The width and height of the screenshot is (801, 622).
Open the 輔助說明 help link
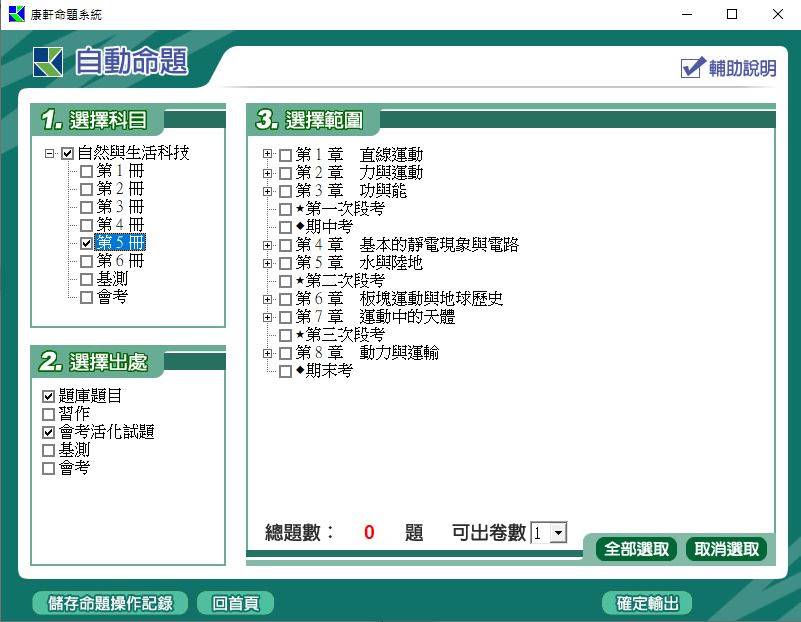click(742, 68)
